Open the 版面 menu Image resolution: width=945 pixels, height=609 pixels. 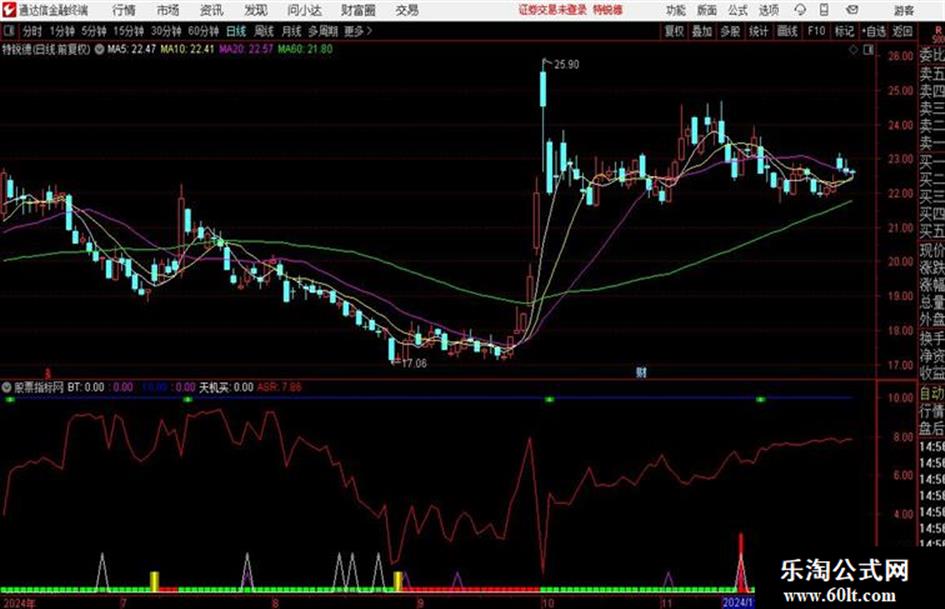707,10
